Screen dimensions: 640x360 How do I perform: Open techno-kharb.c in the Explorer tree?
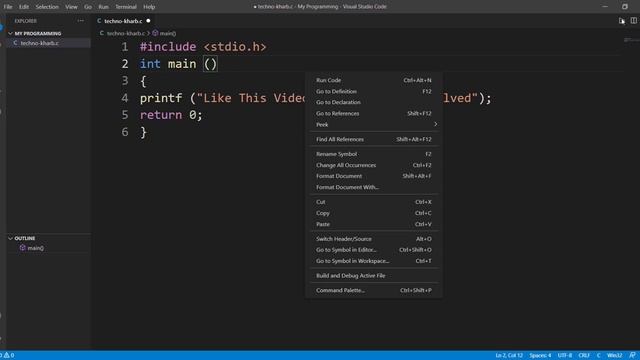pyautogui.click(x=40, y=43)
